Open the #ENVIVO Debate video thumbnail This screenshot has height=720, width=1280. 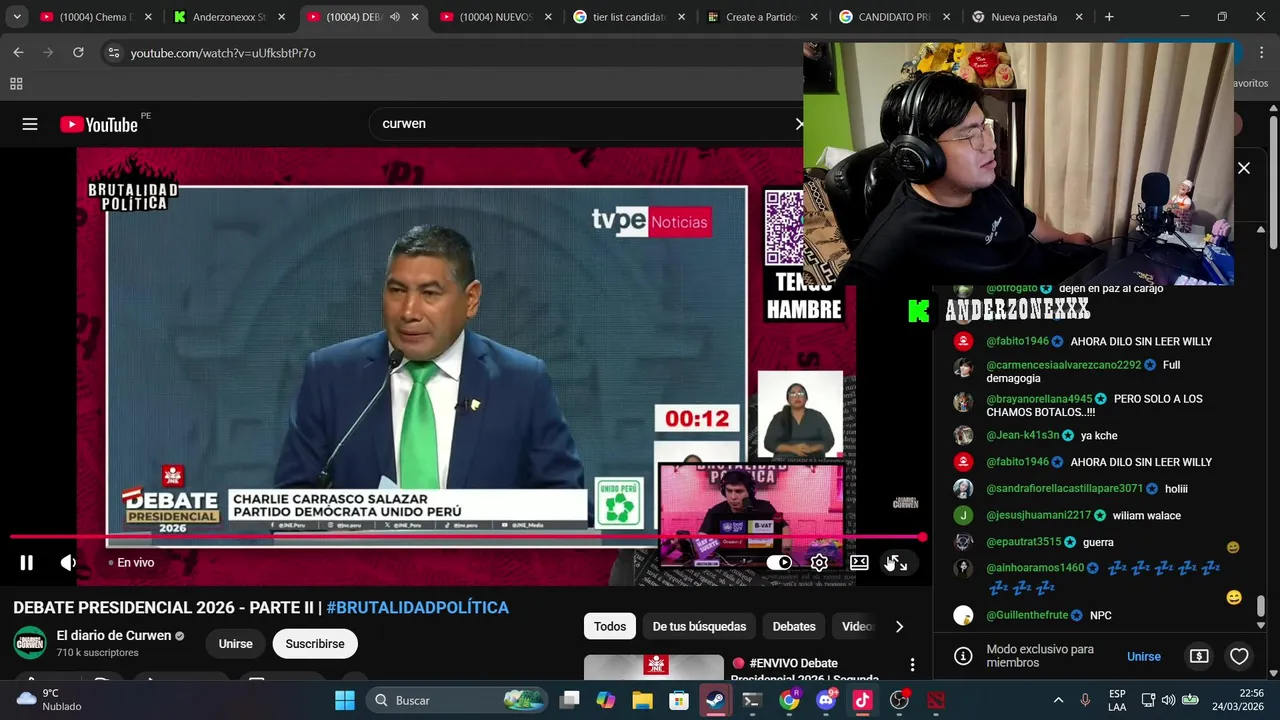pos(654,668)
